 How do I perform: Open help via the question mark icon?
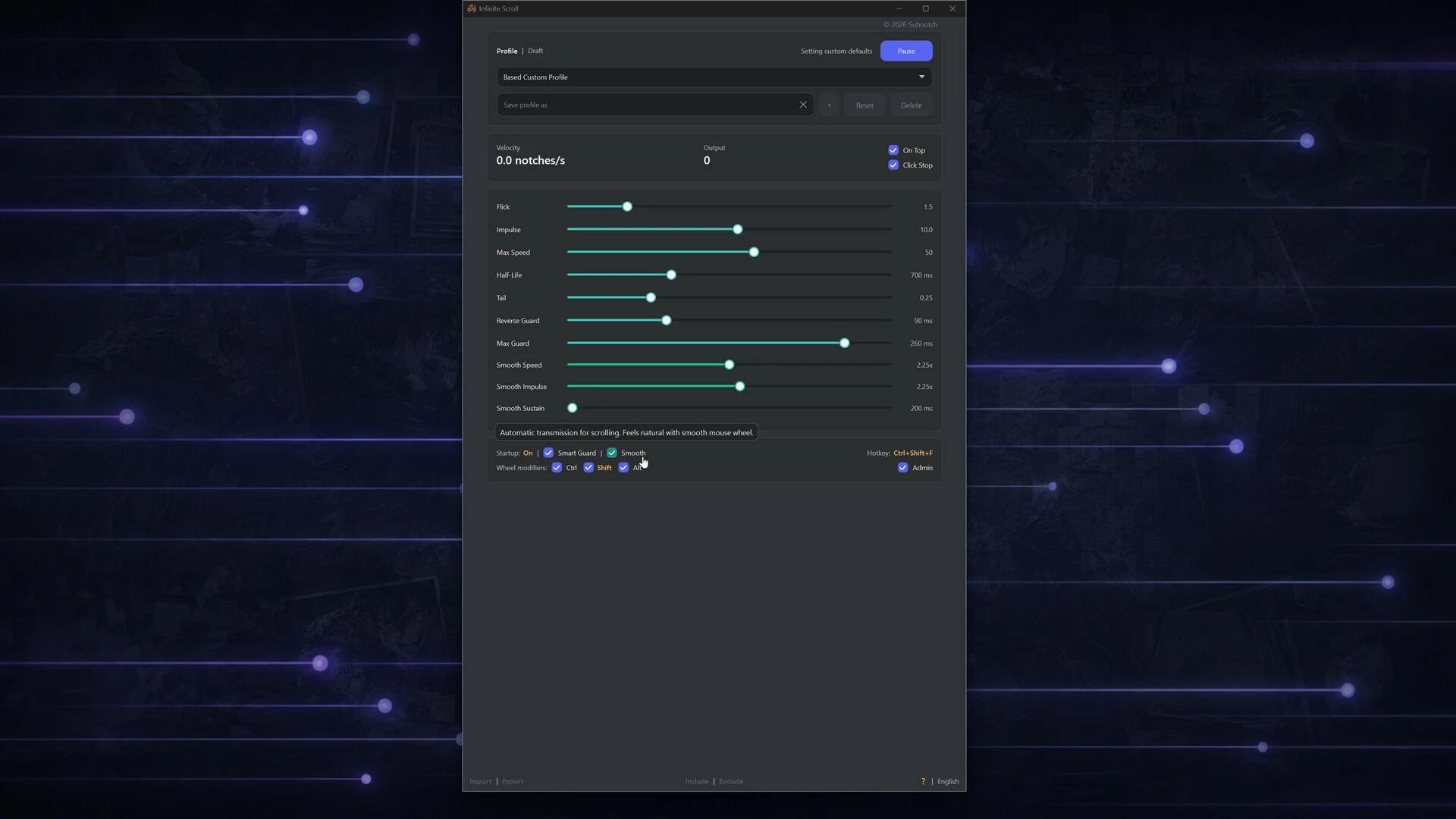point(923,781)
